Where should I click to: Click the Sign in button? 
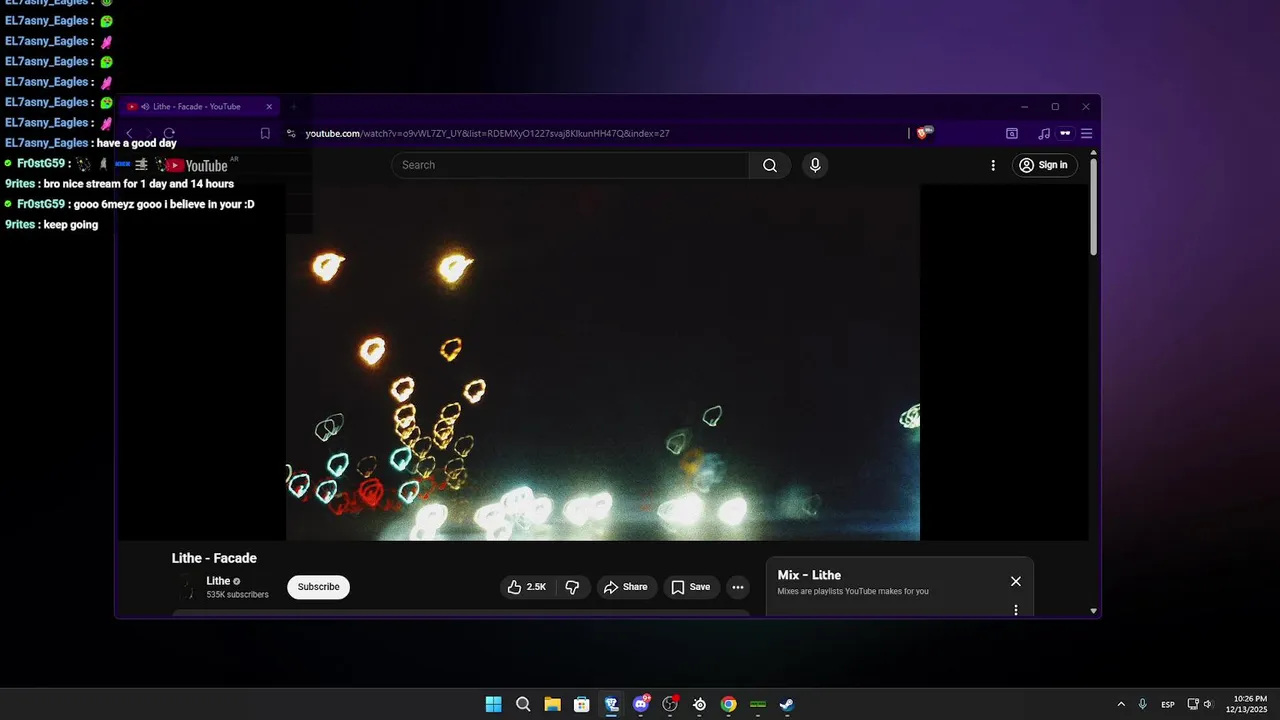click(1045, 165)
